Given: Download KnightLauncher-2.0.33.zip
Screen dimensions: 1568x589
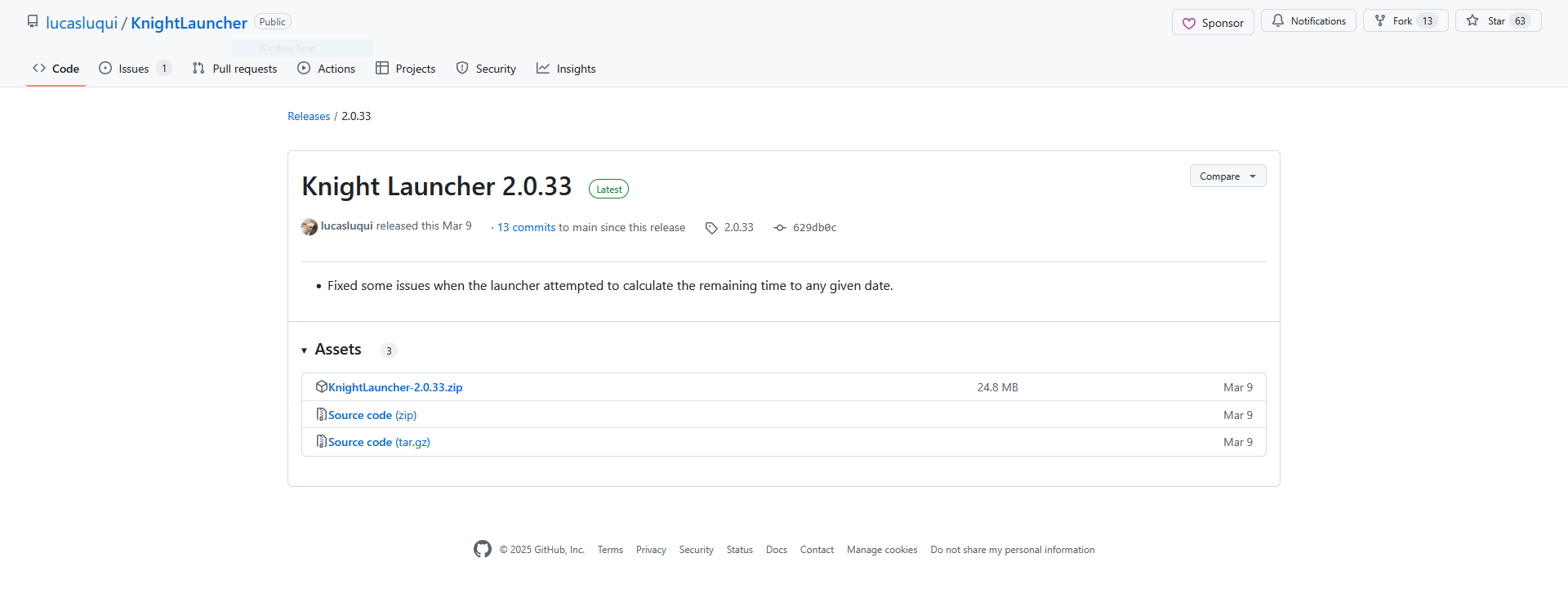Looking at the screenshot, I should pyautogui.click(x=395, y=387).
